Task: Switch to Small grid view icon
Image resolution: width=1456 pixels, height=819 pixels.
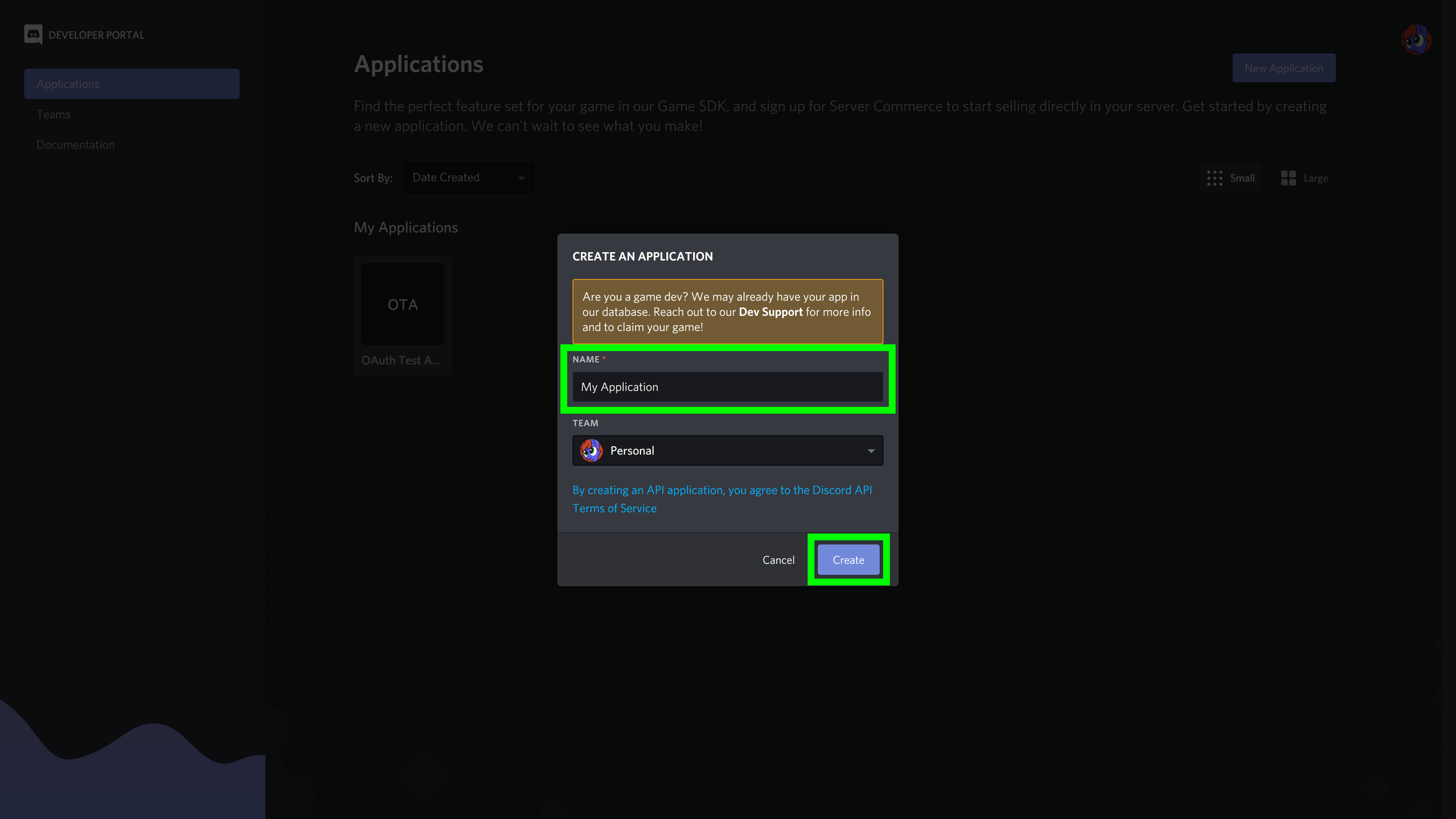Action: [x=1214, y=178]
